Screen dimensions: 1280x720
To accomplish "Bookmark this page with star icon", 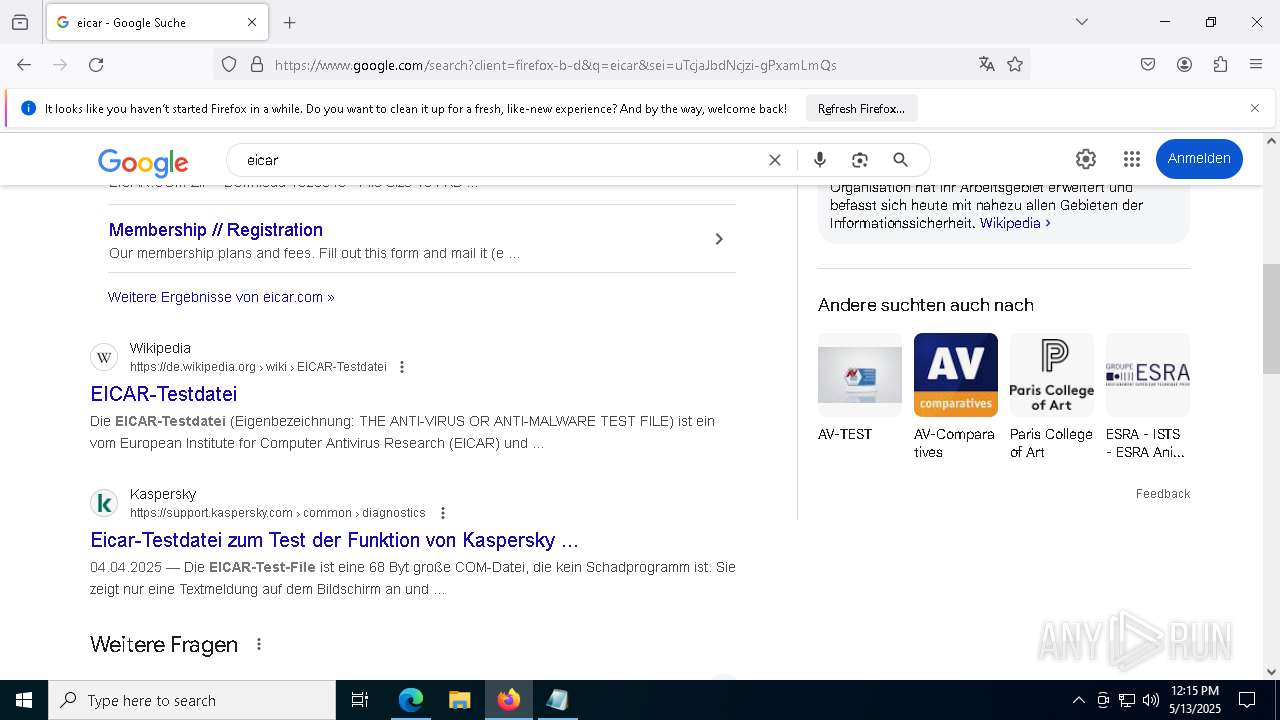I will point(1015,64).
